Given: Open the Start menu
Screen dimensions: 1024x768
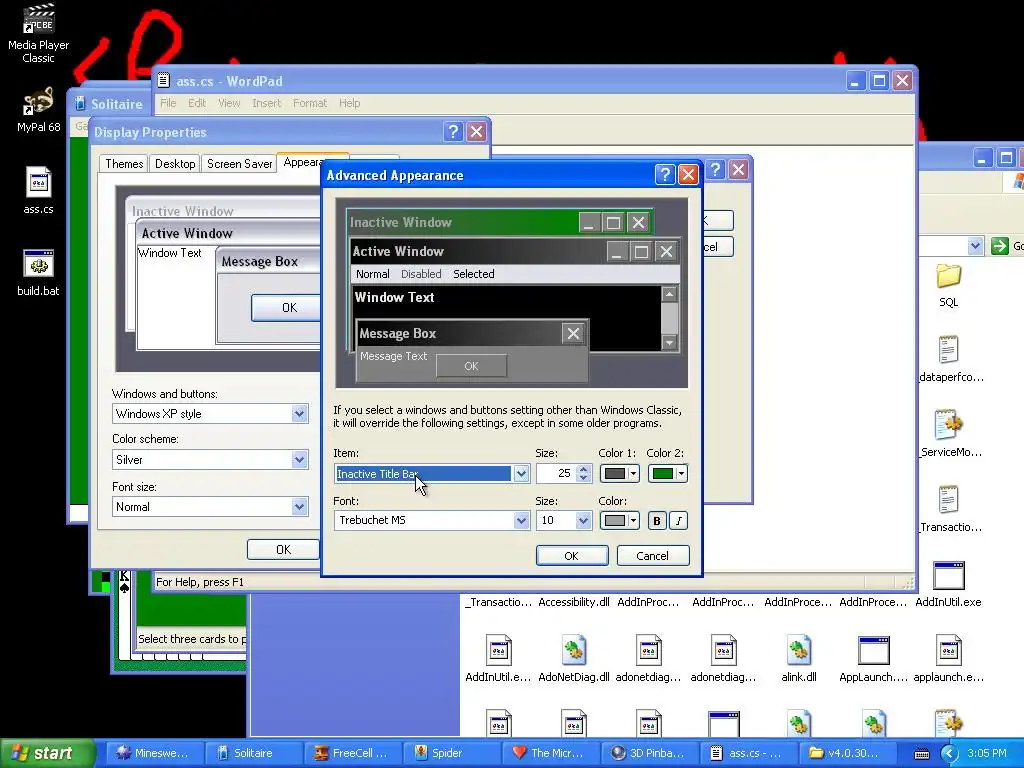Looking at the screenshot, I should [46, 753].
